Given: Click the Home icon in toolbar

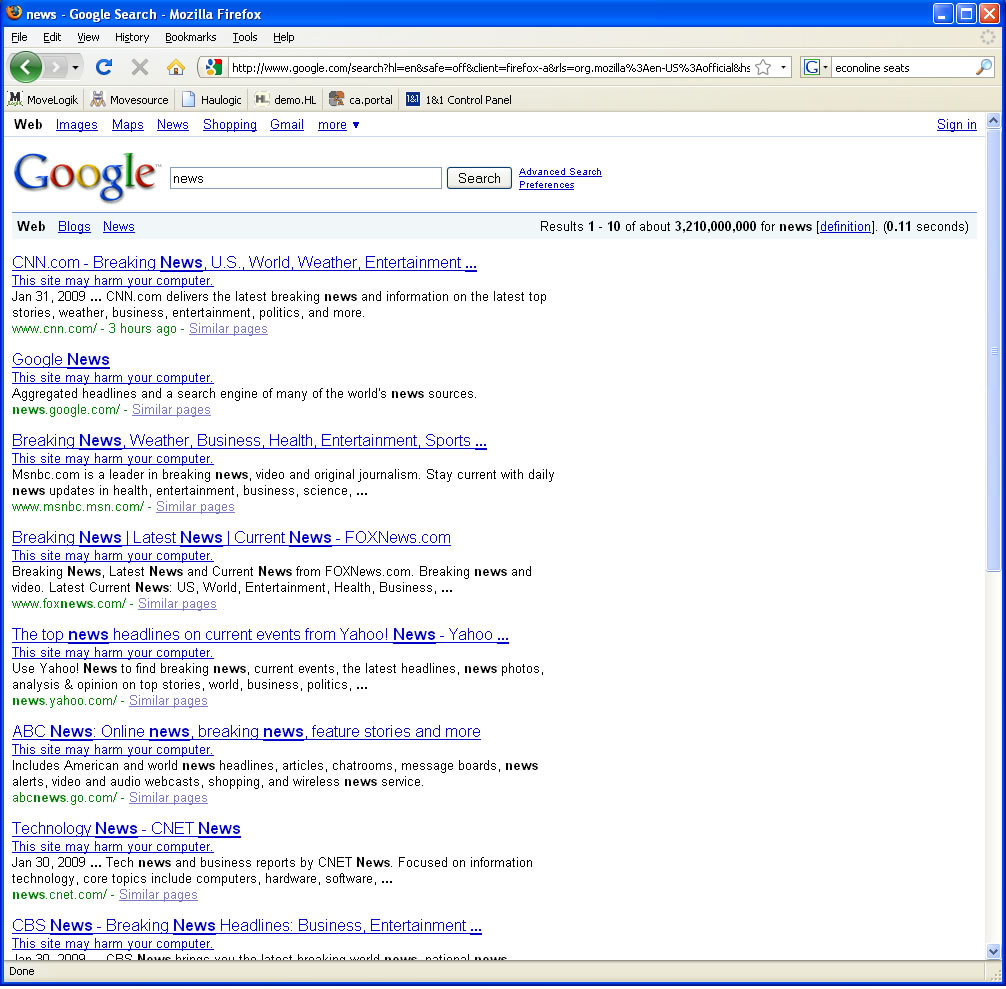Looking at the screenshot, I should [x=176, y=67].
